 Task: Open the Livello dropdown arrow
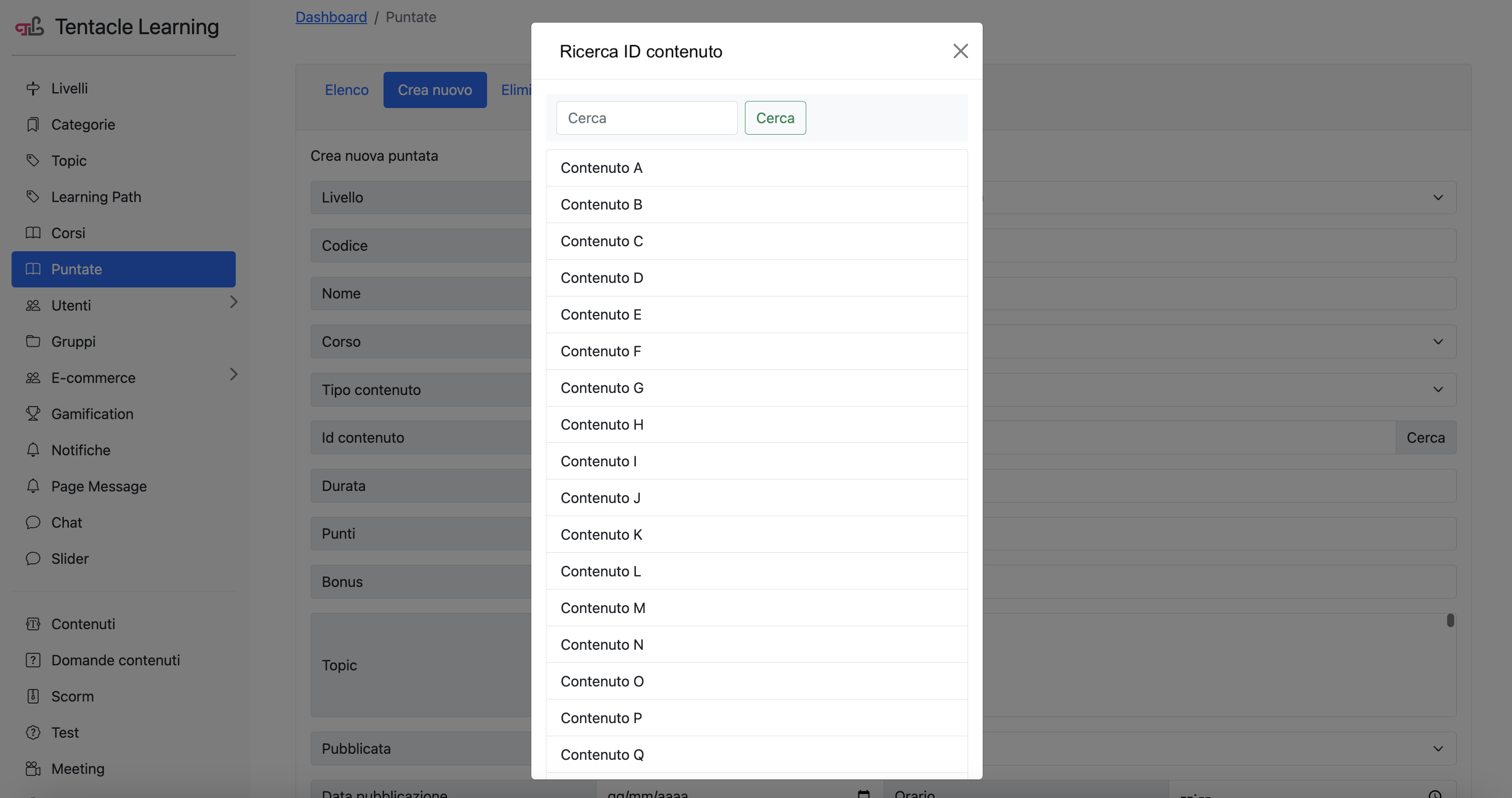coord(1438,197)
